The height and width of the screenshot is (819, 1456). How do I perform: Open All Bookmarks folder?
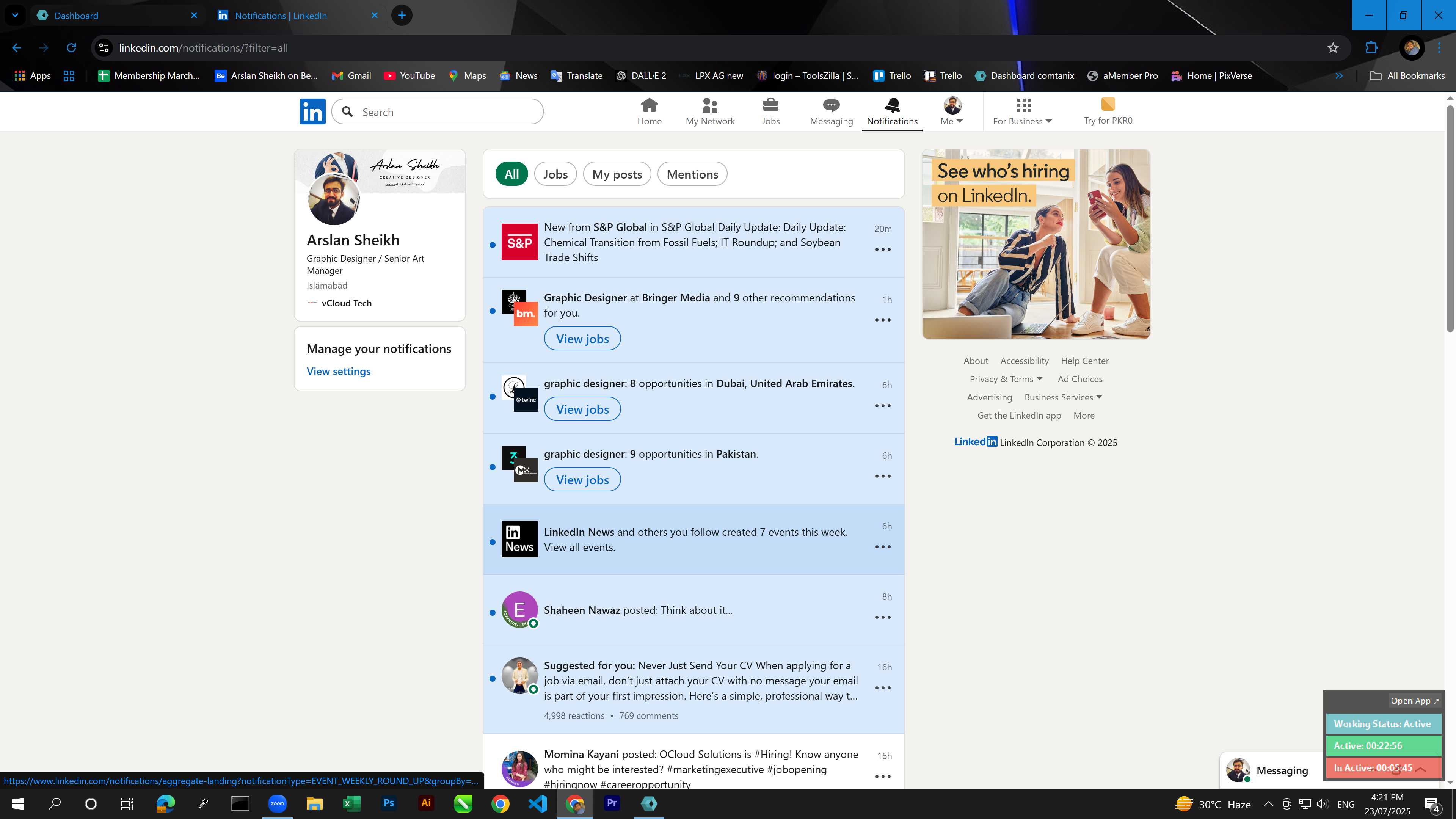click(x=1407, y=76)
